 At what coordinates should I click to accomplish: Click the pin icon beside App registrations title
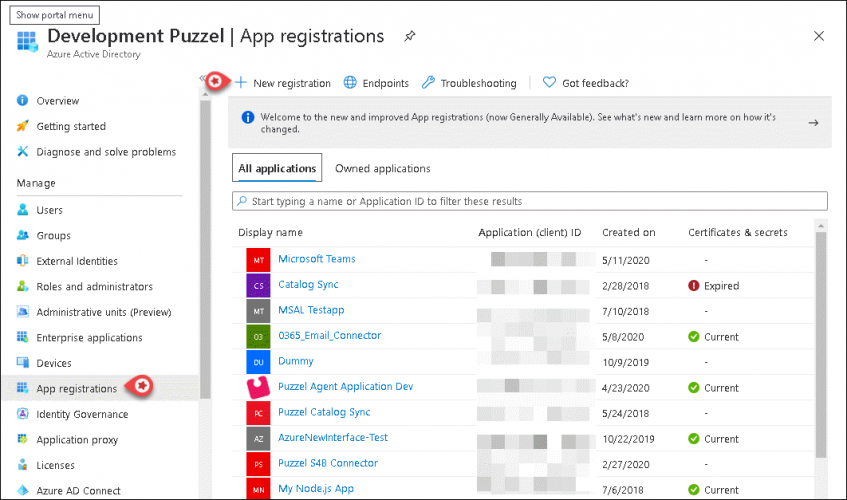coord(409,36)
